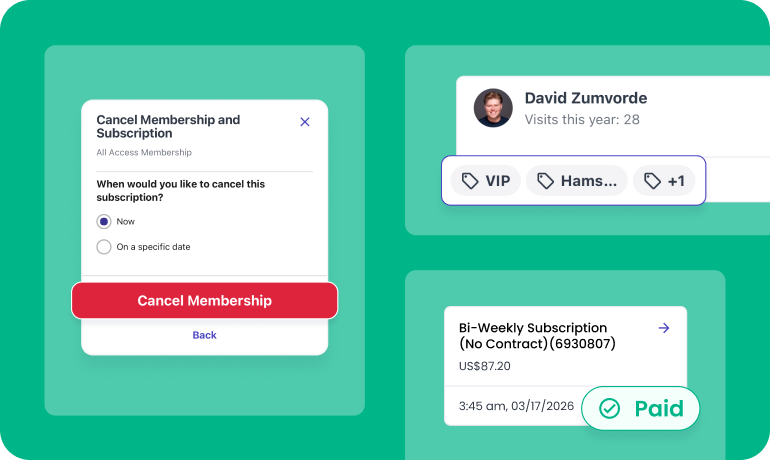The width and height of the screenshot is (770, 460).
Task: Click the David Zumvorde name
Action: pos(585,98)
